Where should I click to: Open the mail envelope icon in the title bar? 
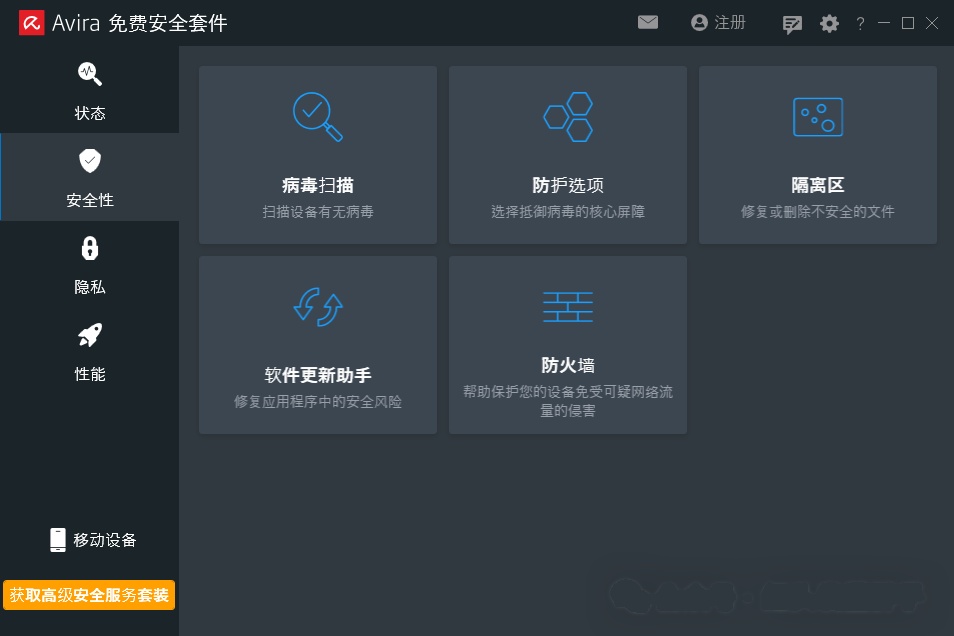click(x=648, y=23)
